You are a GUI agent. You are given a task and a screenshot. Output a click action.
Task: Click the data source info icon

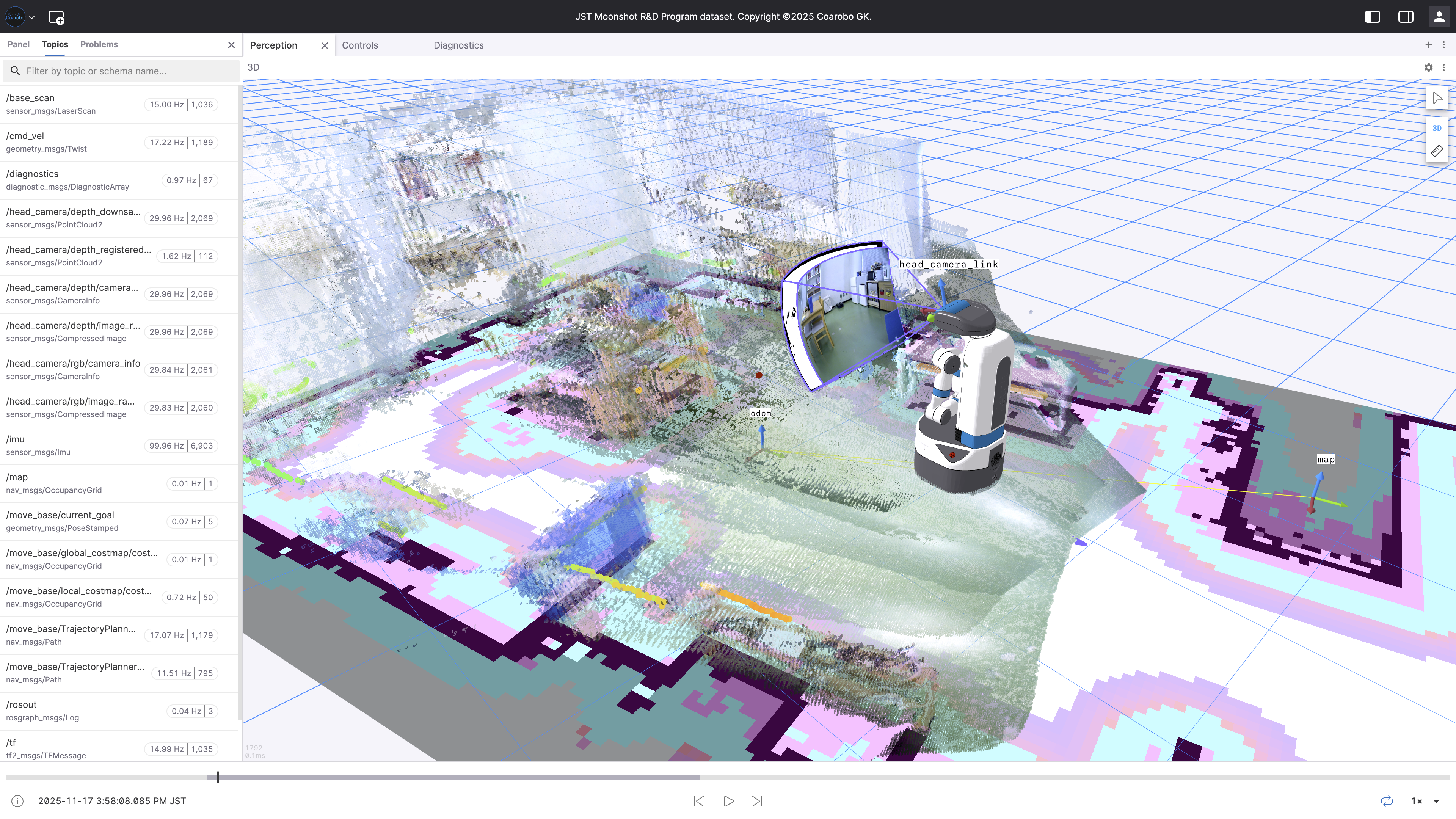(x=17, y=801)
